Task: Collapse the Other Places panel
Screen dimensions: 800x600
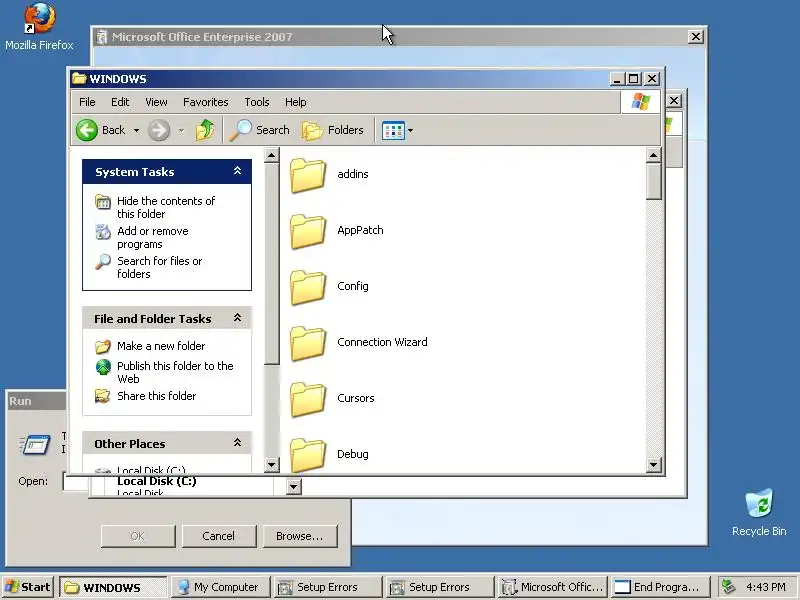Action: tap(237, 443)
